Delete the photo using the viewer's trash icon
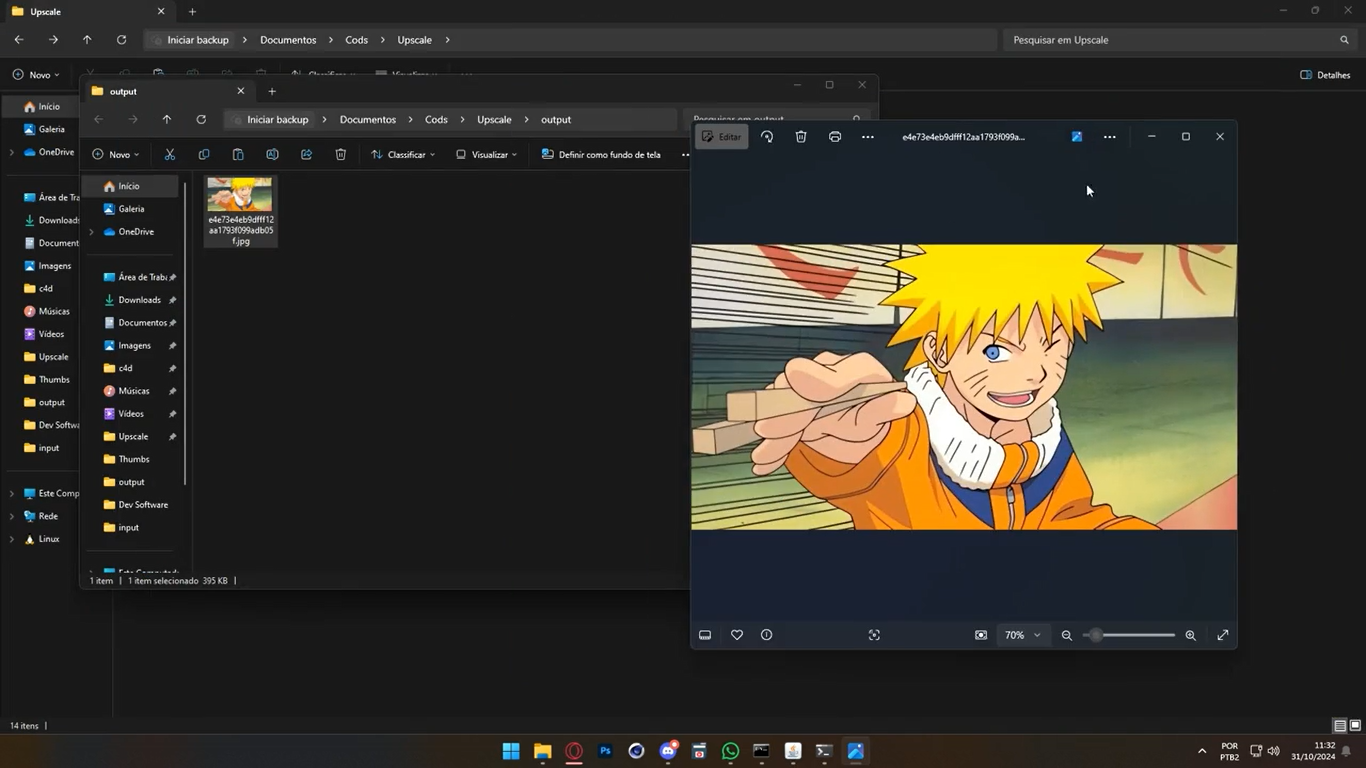 (801, 137)
